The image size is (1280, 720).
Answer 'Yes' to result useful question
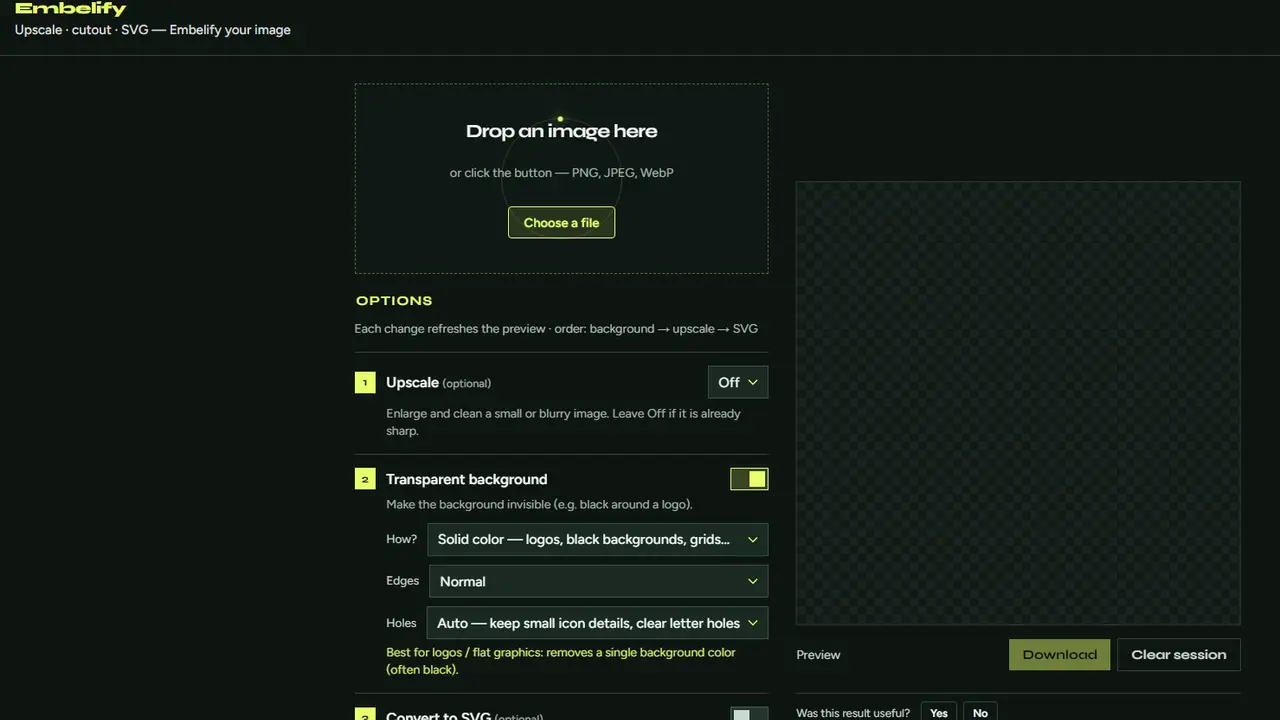pos(939,713)
